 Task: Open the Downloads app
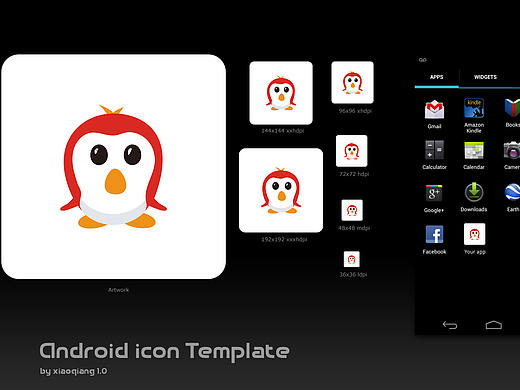(474, 192)
